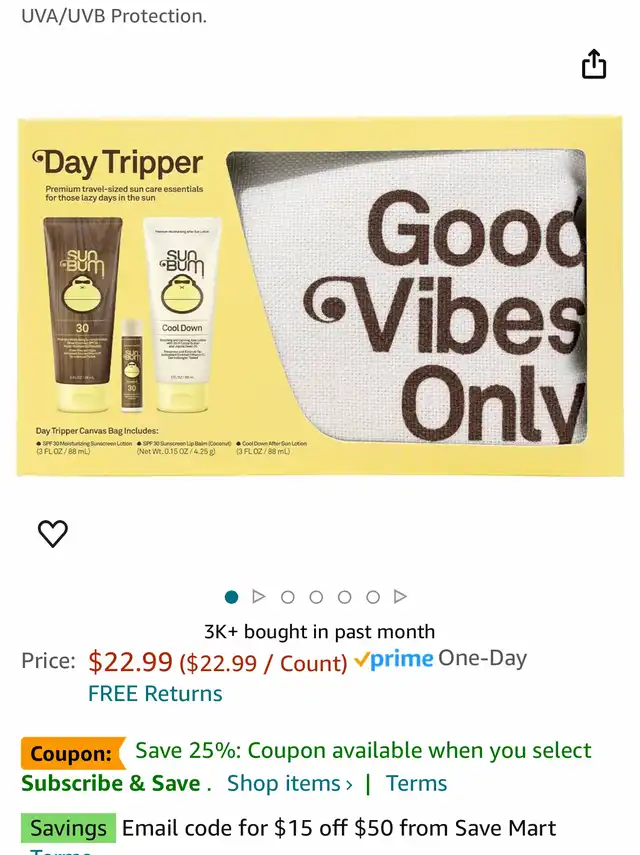The image size is (640, 855).
Task: Tap the $22.99 price text
Action: 130,661
